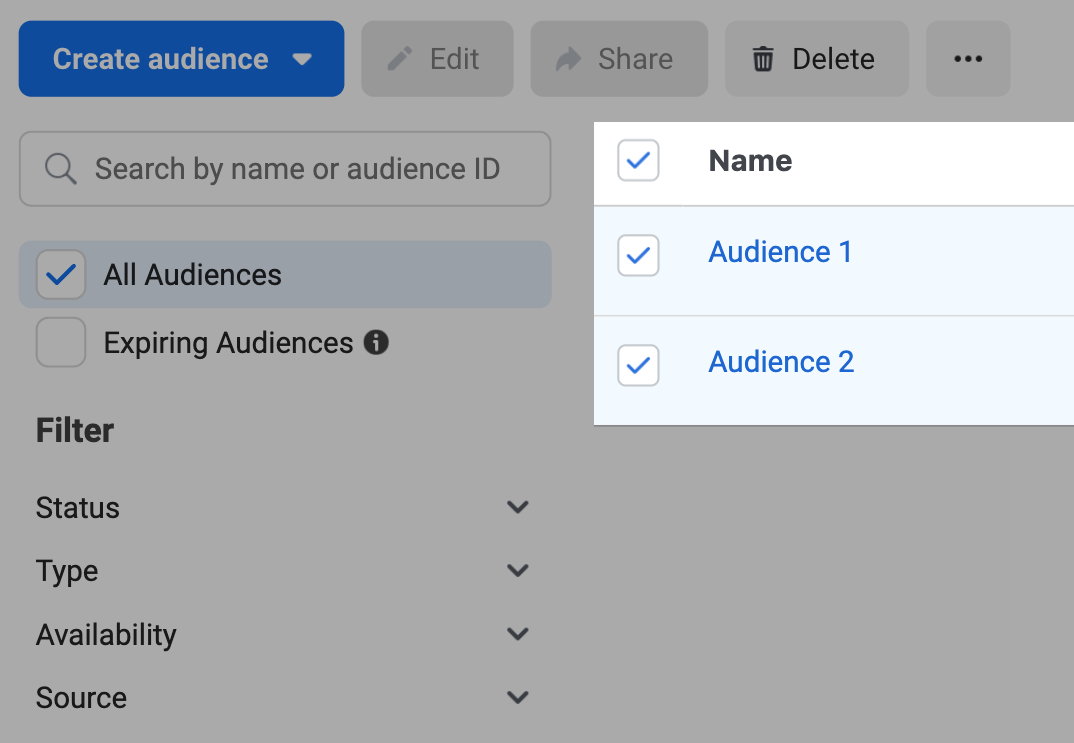Expand the Availability filter
The image size is (1074, 743).
pyautogui.click(x=518, y=633)
